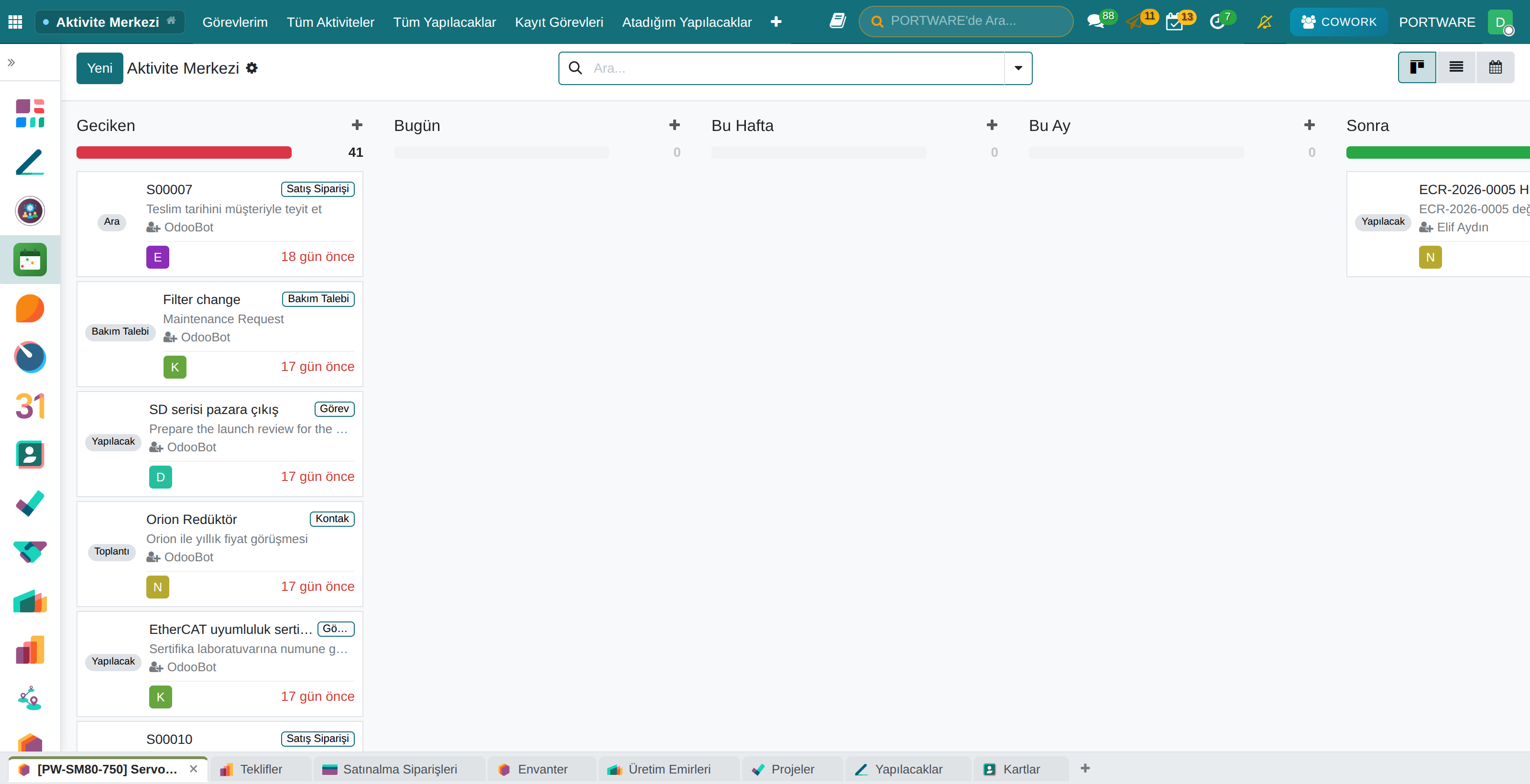Open the apps grid menu icon
Viewport: 1530px width, 784px height.
15,22
